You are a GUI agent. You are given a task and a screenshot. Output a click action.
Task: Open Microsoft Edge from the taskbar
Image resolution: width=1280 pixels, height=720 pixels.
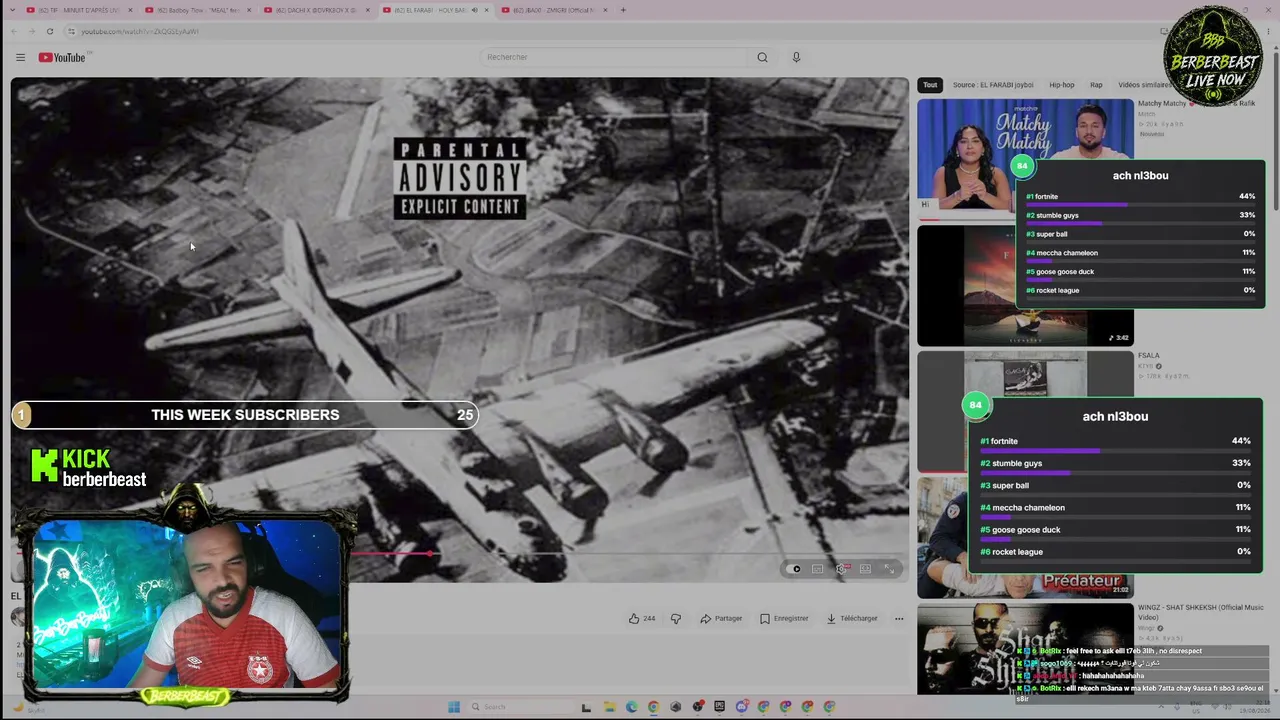click(x=631, y=707)
